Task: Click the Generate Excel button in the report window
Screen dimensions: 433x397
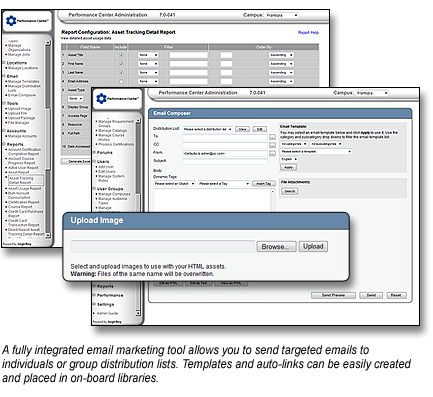Action: (x=76, y=161)
